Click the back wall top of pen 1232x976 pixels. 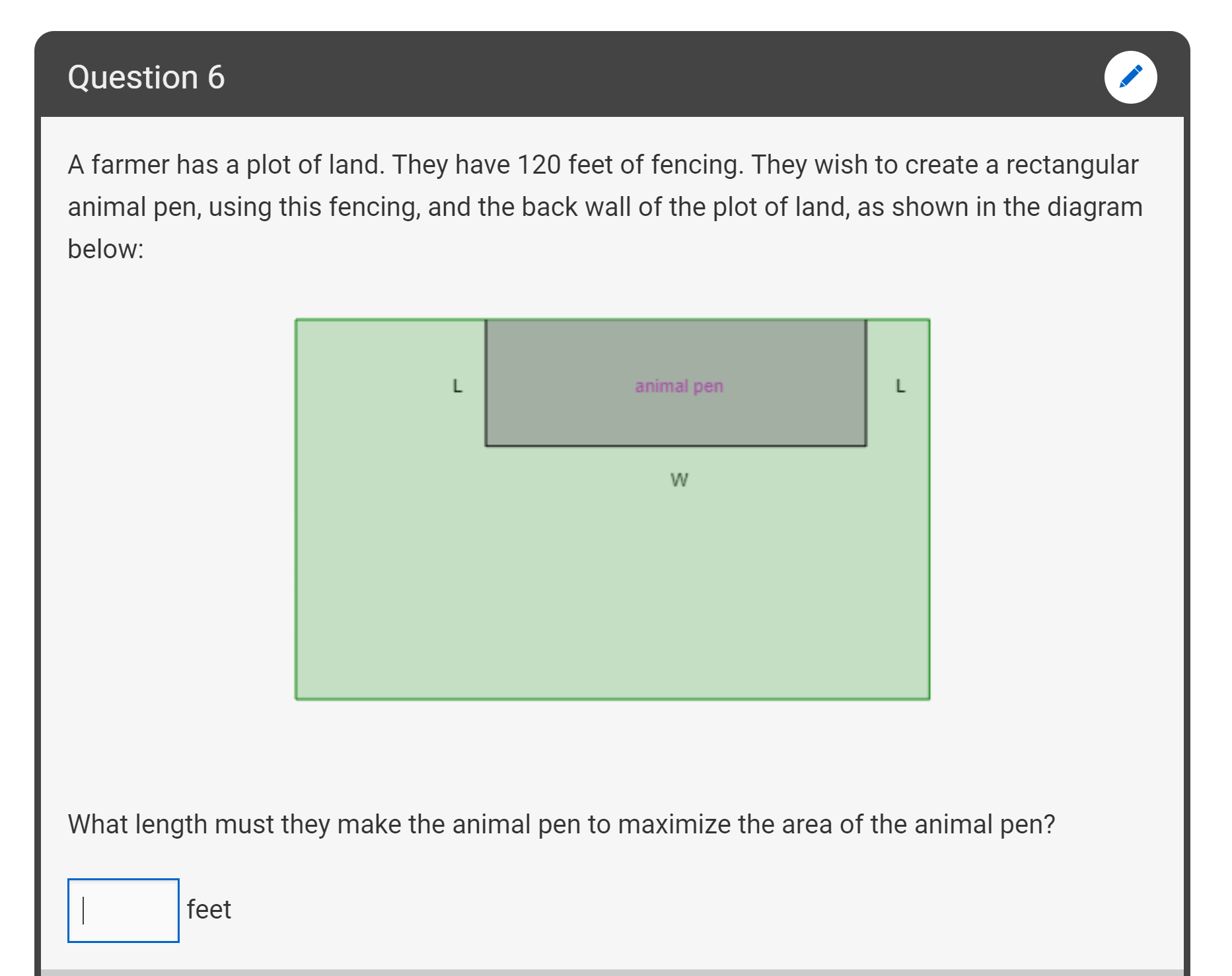[676, 320]
